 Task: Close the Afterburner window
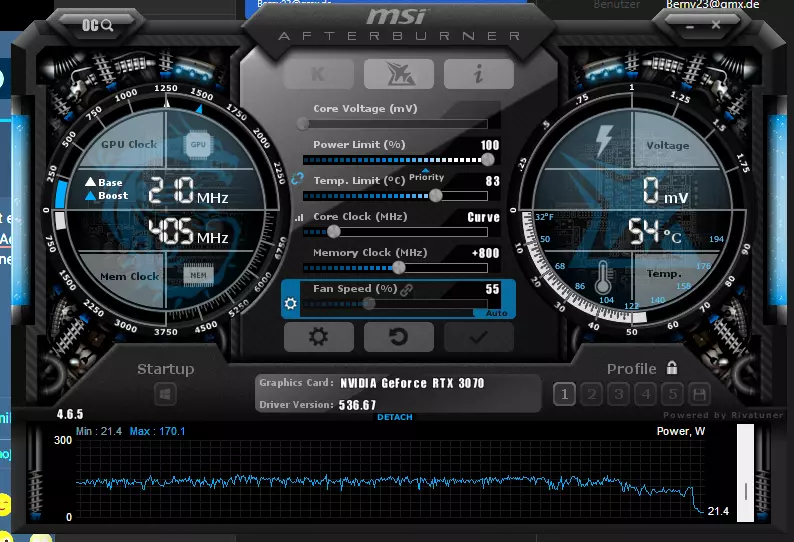[x=716, y=24]
